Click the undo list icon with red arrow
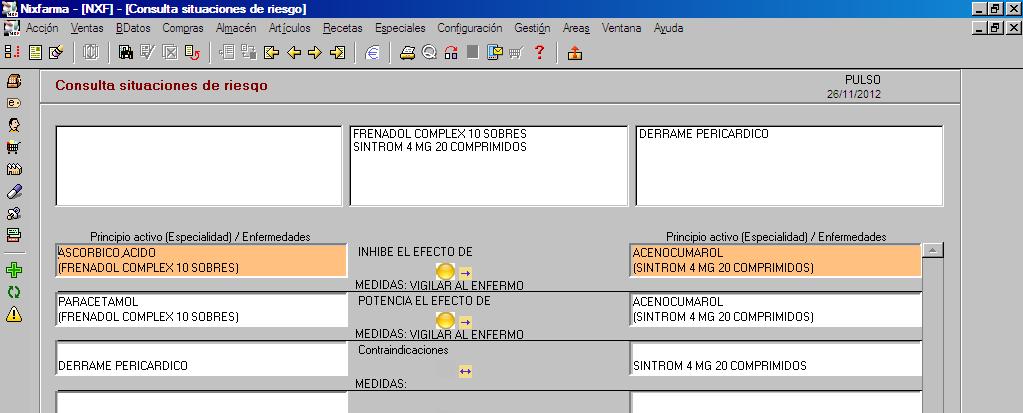Viewport: 1023px width, 413px height. tap(192, 52)
